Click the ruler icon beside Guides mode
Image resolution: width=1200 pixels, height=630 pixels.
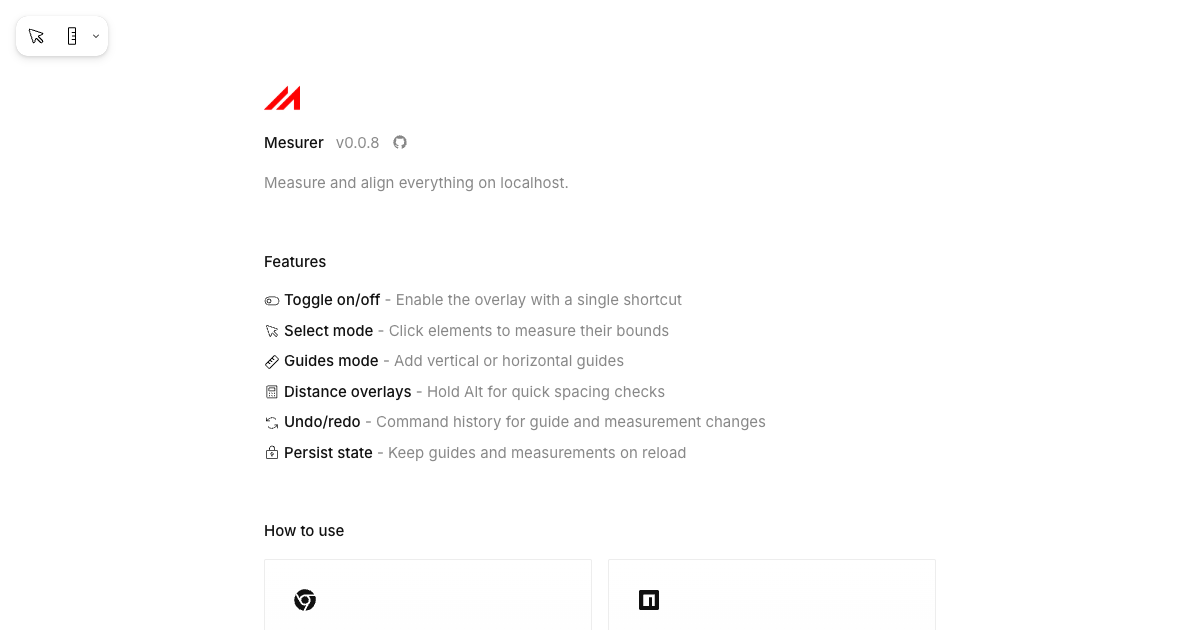pos(272,361)
